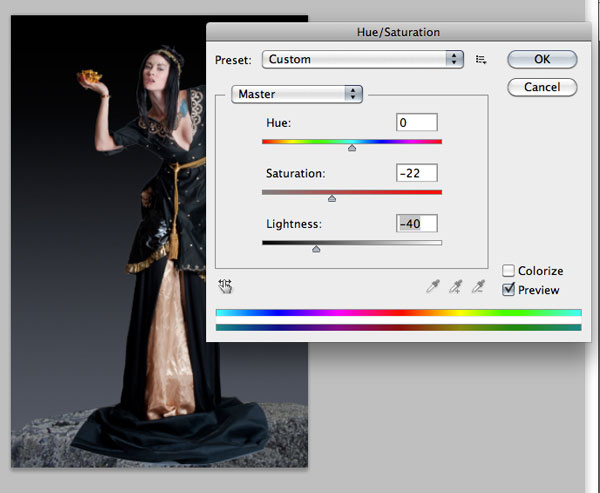Click the Saturation slider handle
The width and height of the screenshot is (600, 493).
(x=332, y=198)
